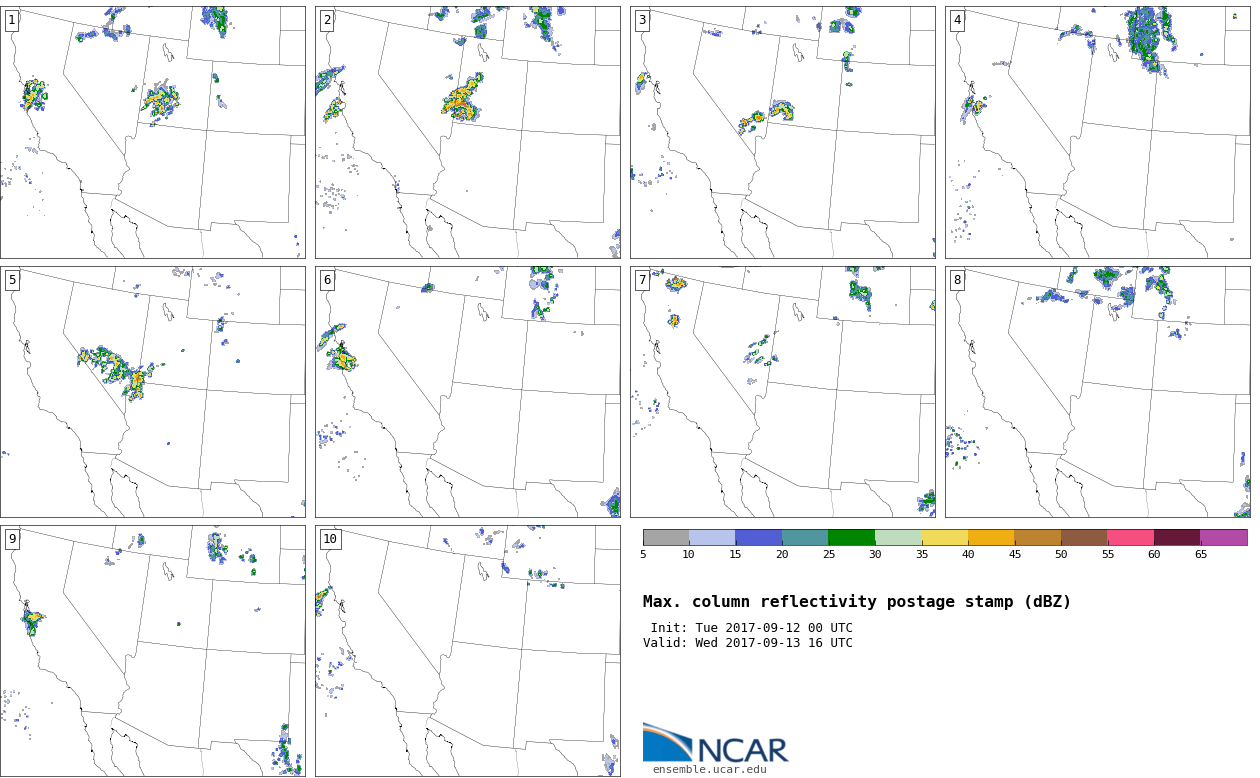Screen dimensions: 1260x778
Task: Open ensemble member 8 map panel
Action: [x=1097, y=392]
